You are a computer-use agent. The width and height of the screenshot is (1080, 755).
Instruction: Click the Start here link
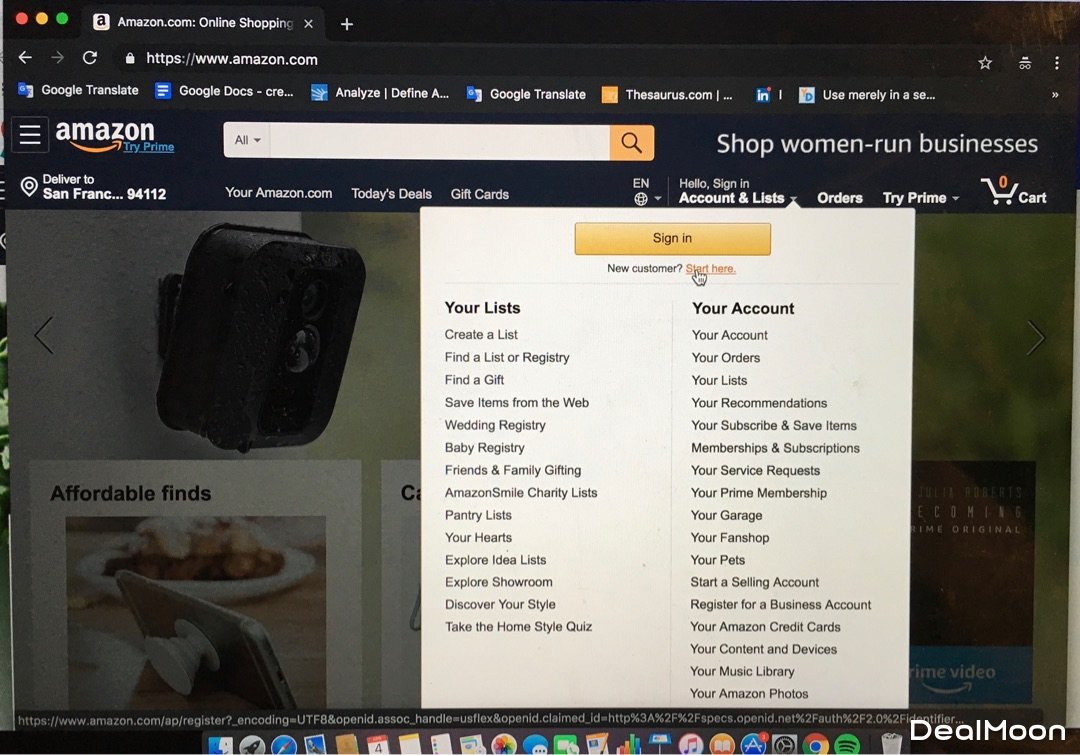click(710, 269)
